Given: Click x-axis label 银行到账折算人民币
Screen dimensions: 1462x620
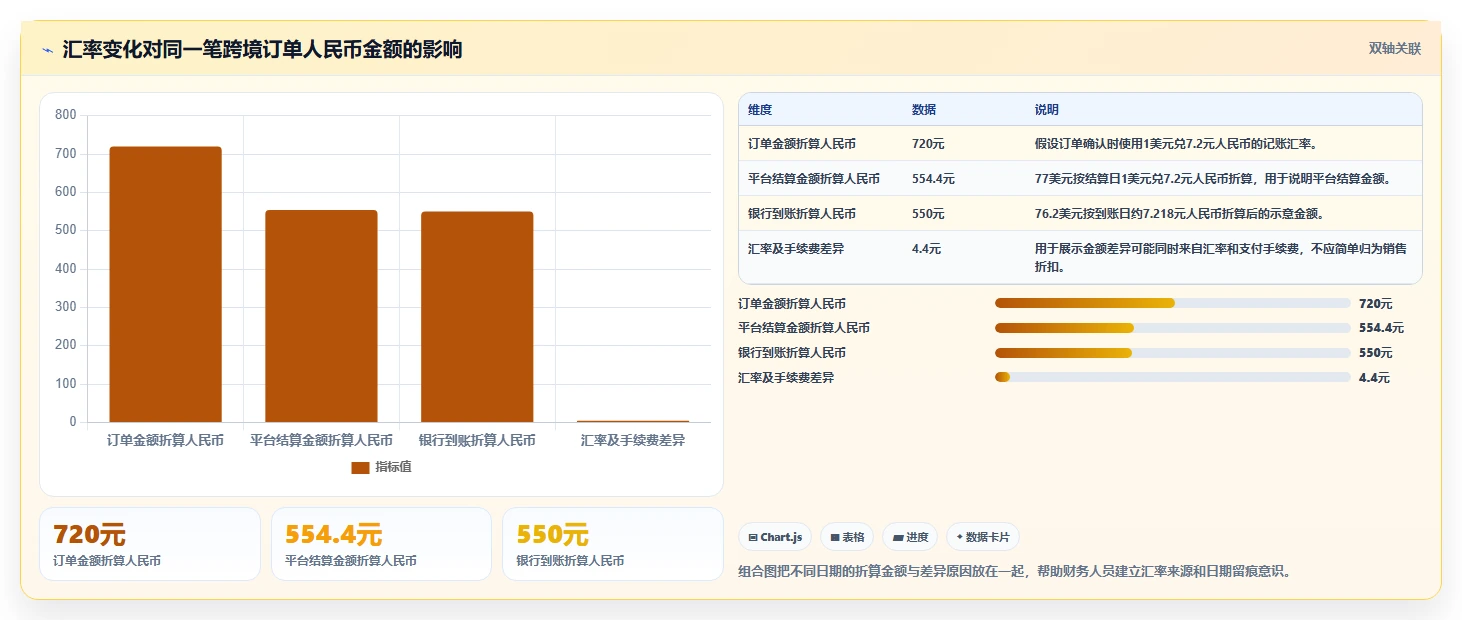Looking at the screenshot, I should coord(477,440).
